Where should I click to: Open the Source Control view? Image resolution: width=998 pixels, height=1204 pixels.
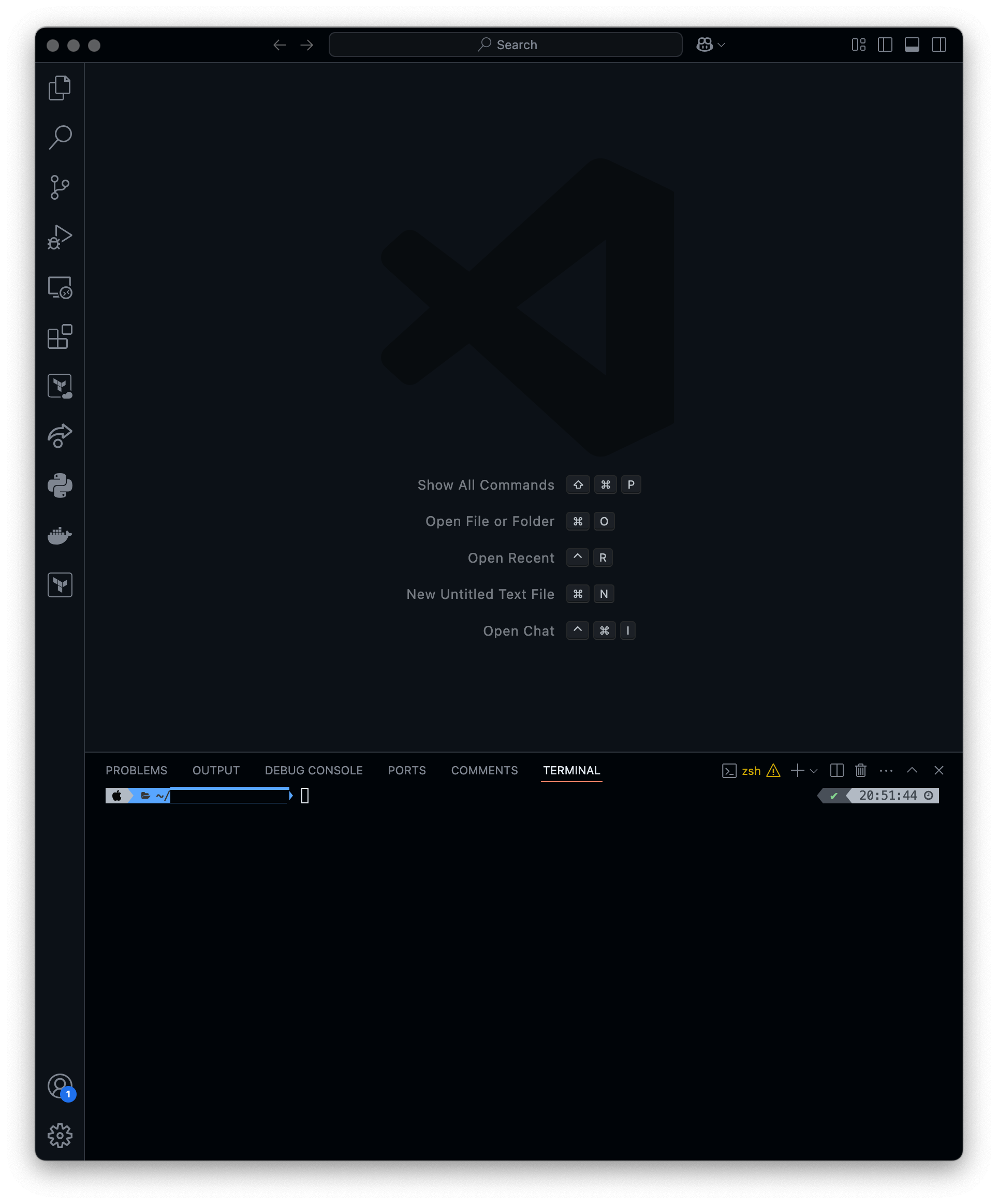pos(60,187)
